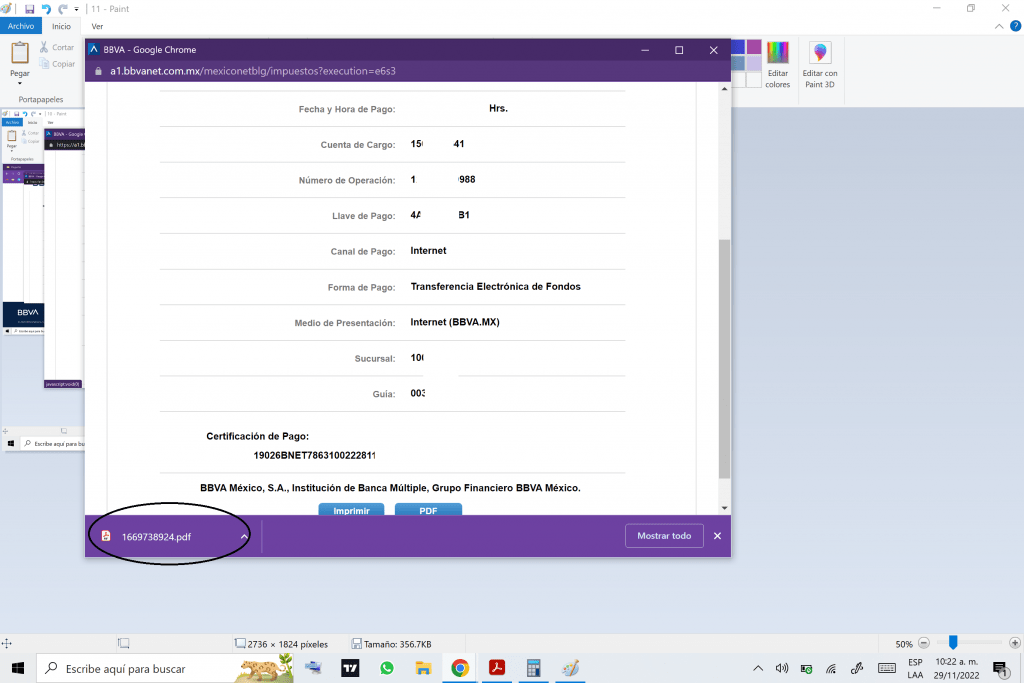The height and width of the screenshot is (683, 1024).
Task: Switch to the Ver ribbon tab
Action: [x=97, y=26]
